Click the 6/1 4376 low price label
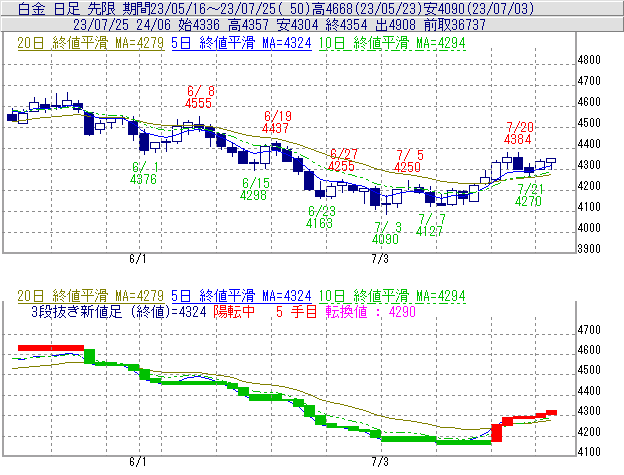The height and width of the screenshot is (475, 624). click(143, 173)
